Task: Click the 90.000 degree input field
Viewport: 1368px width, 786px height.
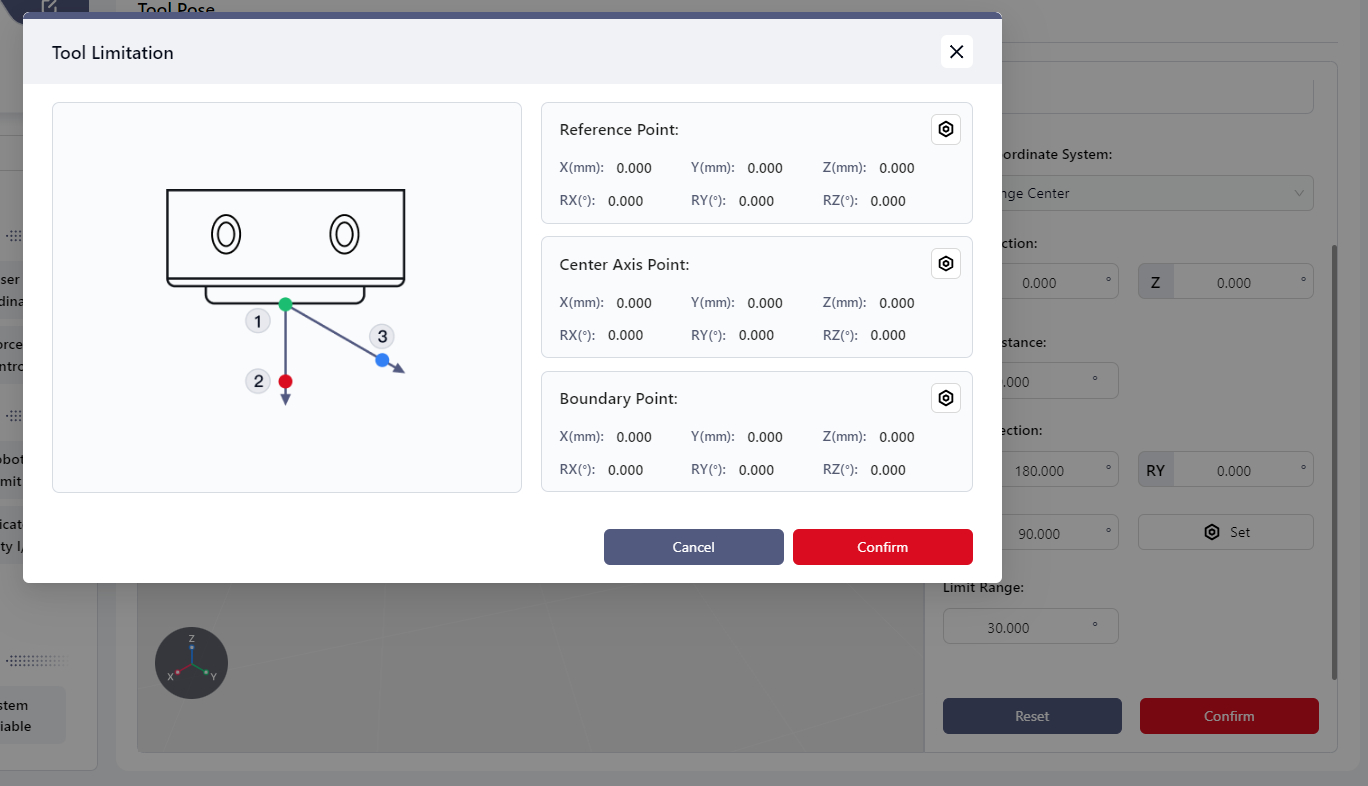Action: pos(1050,533)
